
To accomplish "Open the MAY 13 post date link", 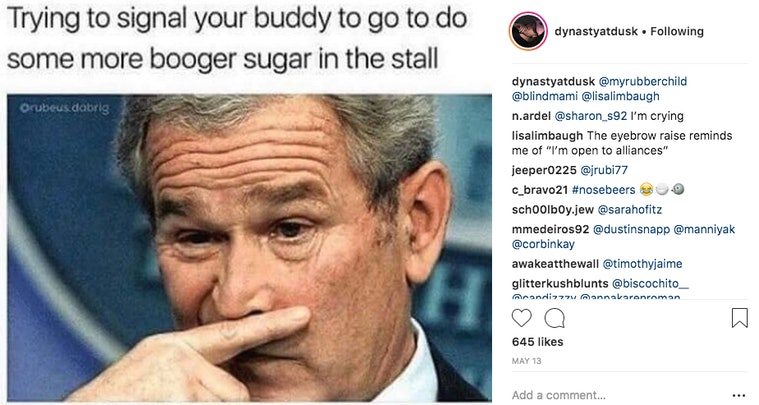I will (526, 361).
